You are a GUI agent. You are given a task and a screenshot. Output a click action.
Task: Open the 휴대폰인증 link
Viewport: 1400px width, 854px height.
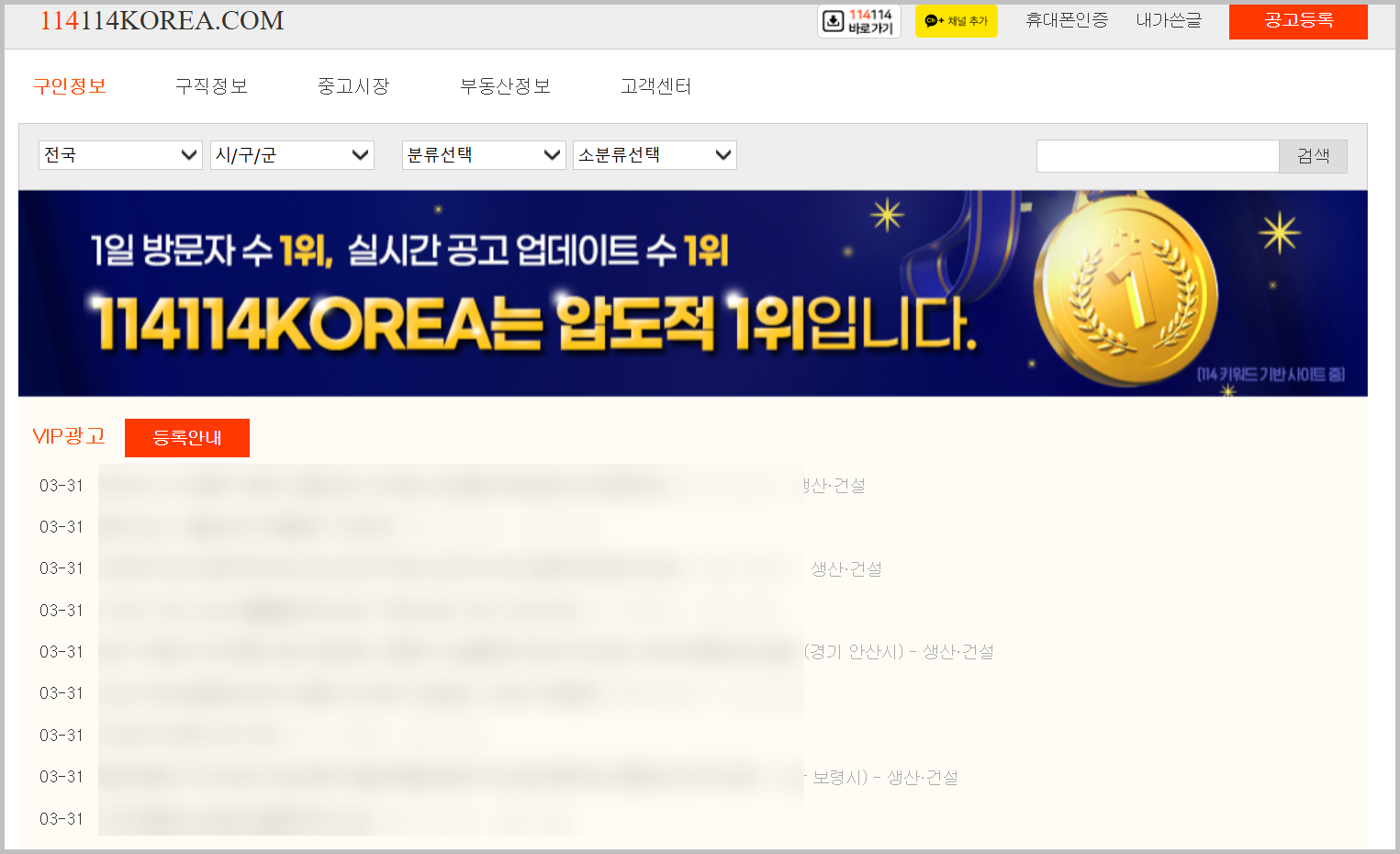1067,20
